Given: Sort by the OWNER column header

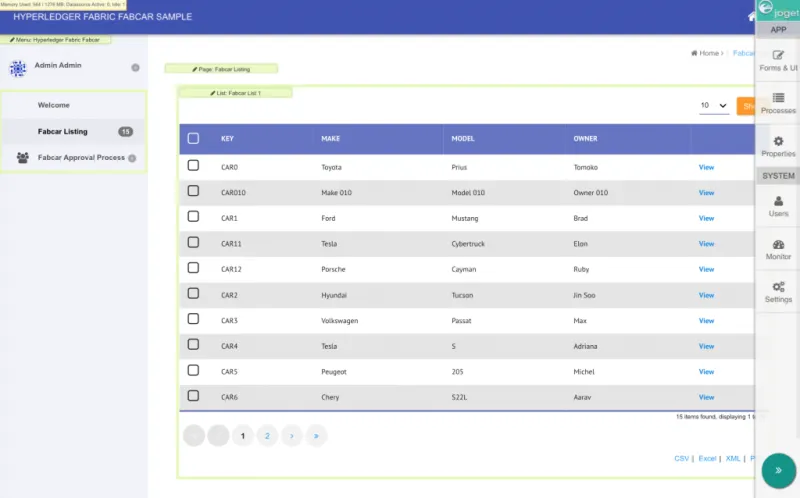Looking at the screenshot, I should (585, 139).
